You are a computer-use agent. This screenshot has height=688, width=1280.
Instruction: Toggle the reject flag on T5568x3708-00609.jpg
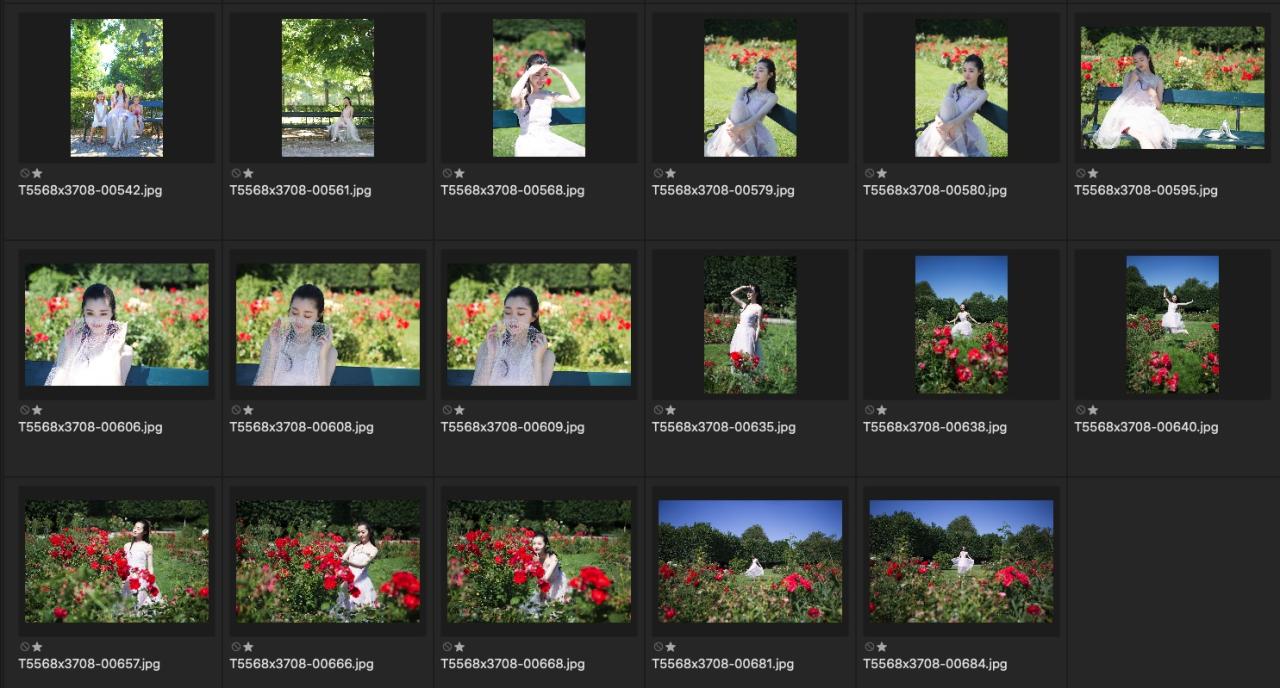[x=447, y=410]
